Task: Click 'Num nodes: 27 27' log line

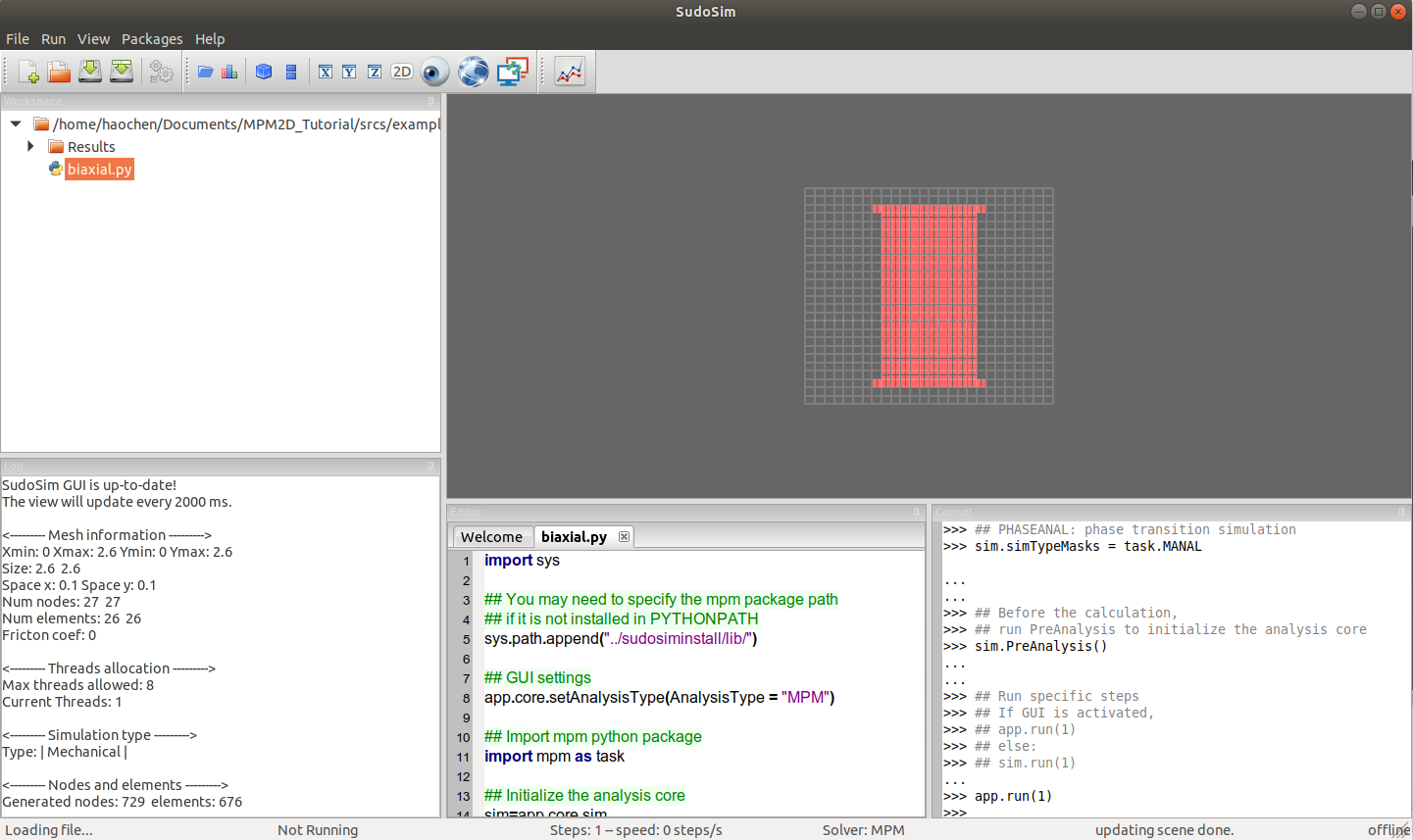Action: 61,602
